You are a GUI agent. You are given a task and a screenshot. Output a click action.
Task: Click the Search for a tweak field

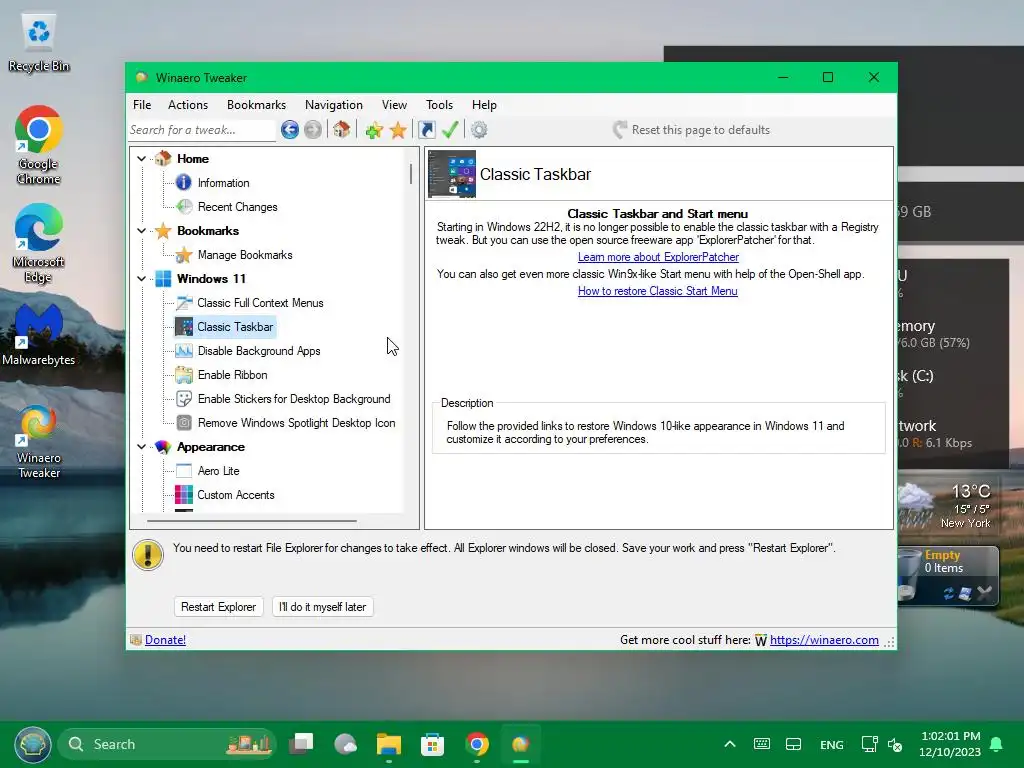202,130
